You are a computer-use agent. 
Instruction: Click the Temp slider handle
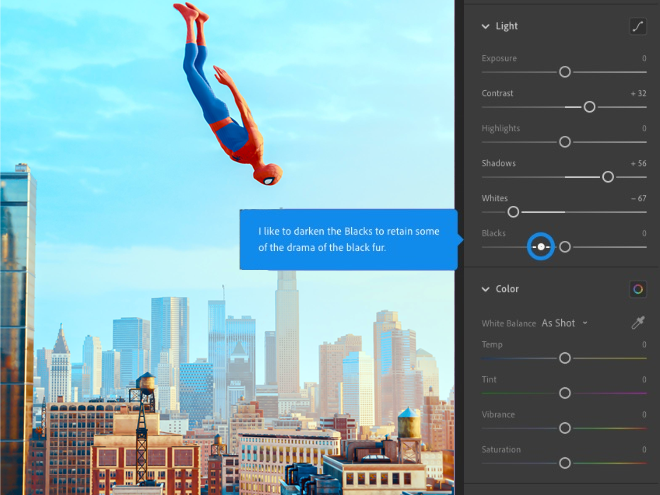[565, 358]
